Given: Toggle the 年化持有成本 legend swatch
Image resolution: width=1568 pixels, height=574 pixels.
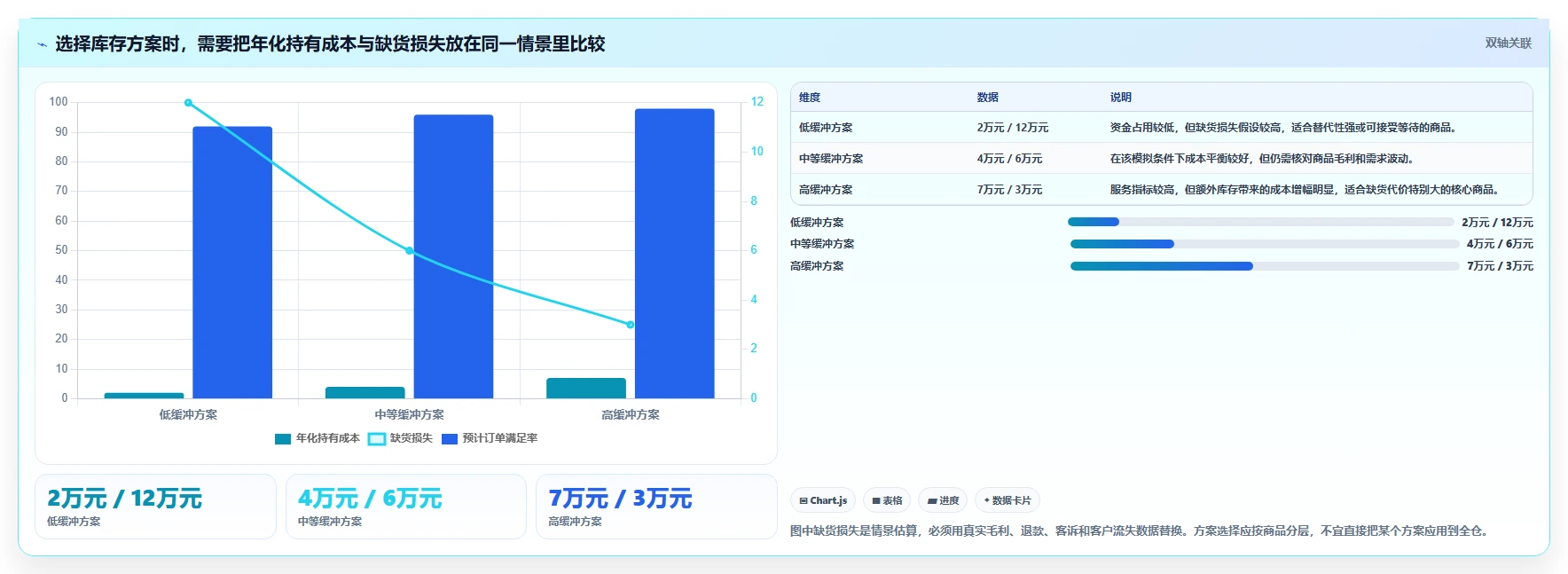Looking at the screenshot, I should click(283, 438).
